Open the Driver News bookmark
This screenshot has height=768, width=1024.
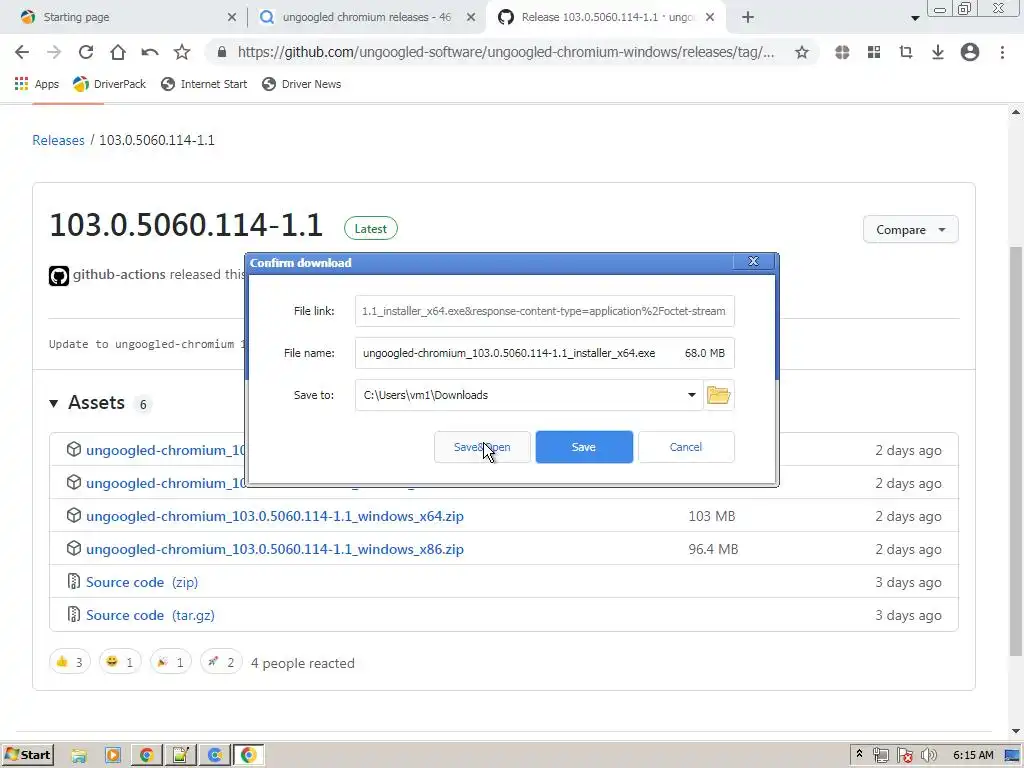coord(302,84)
